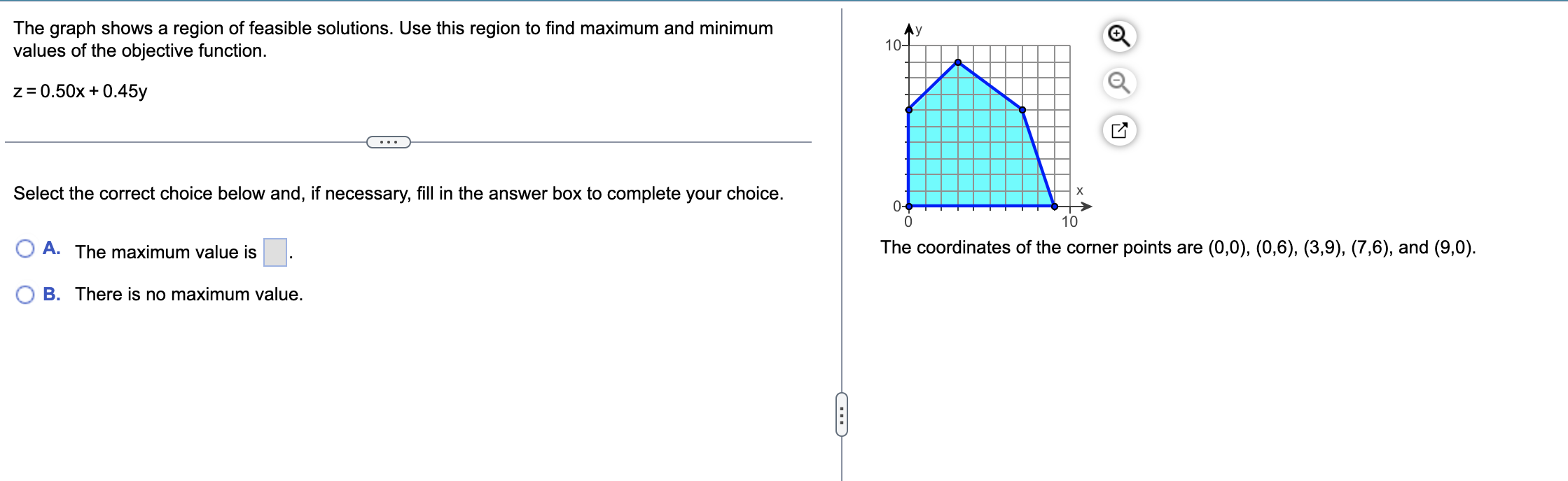The image size is (1568, 481).
Task: Click the three-dot expander between question sections
Action: [x=387, y=142]
